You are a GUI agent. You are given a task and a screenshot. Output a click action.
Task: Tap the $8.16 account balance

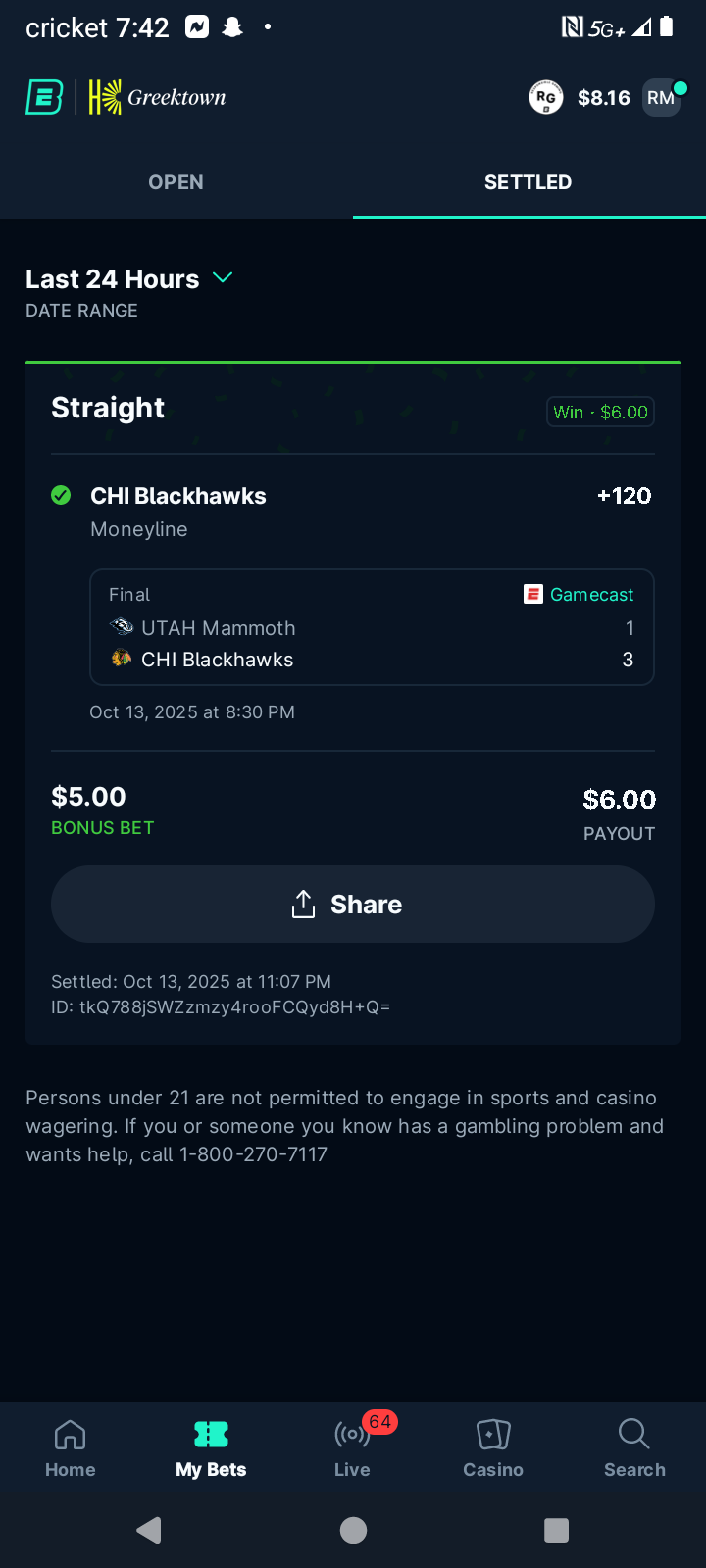(x=604, y=97)
